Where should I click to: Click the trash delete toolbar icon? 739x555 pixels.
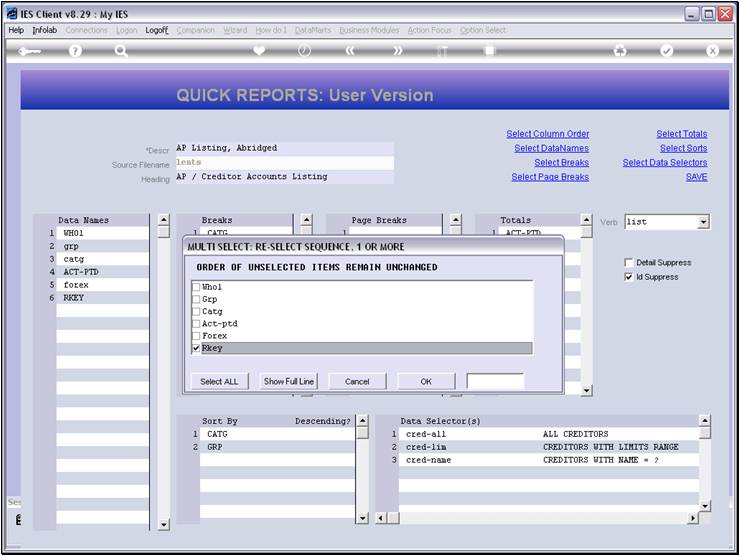coord(443,51)
